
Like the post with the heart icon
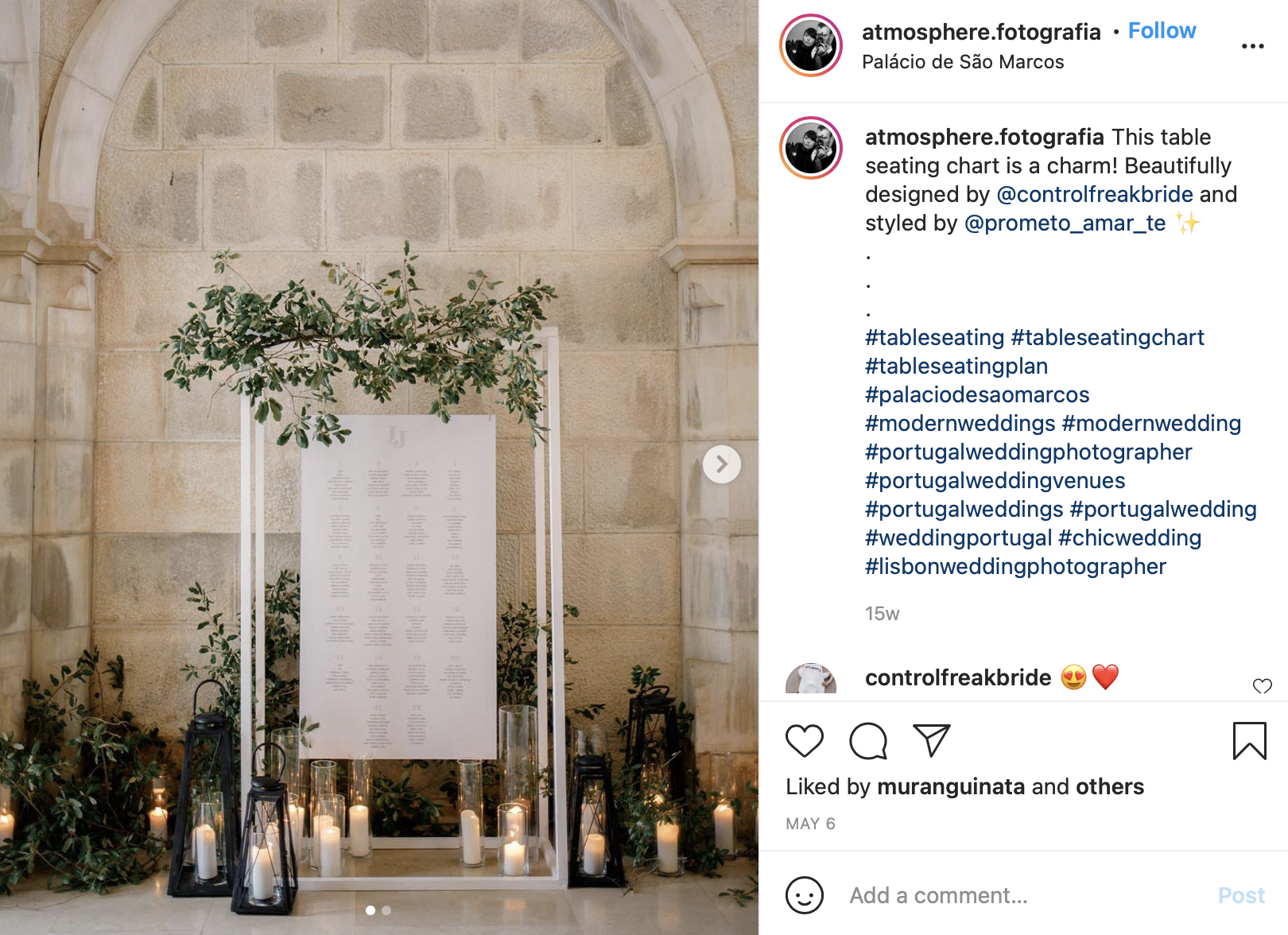point(804,741)
